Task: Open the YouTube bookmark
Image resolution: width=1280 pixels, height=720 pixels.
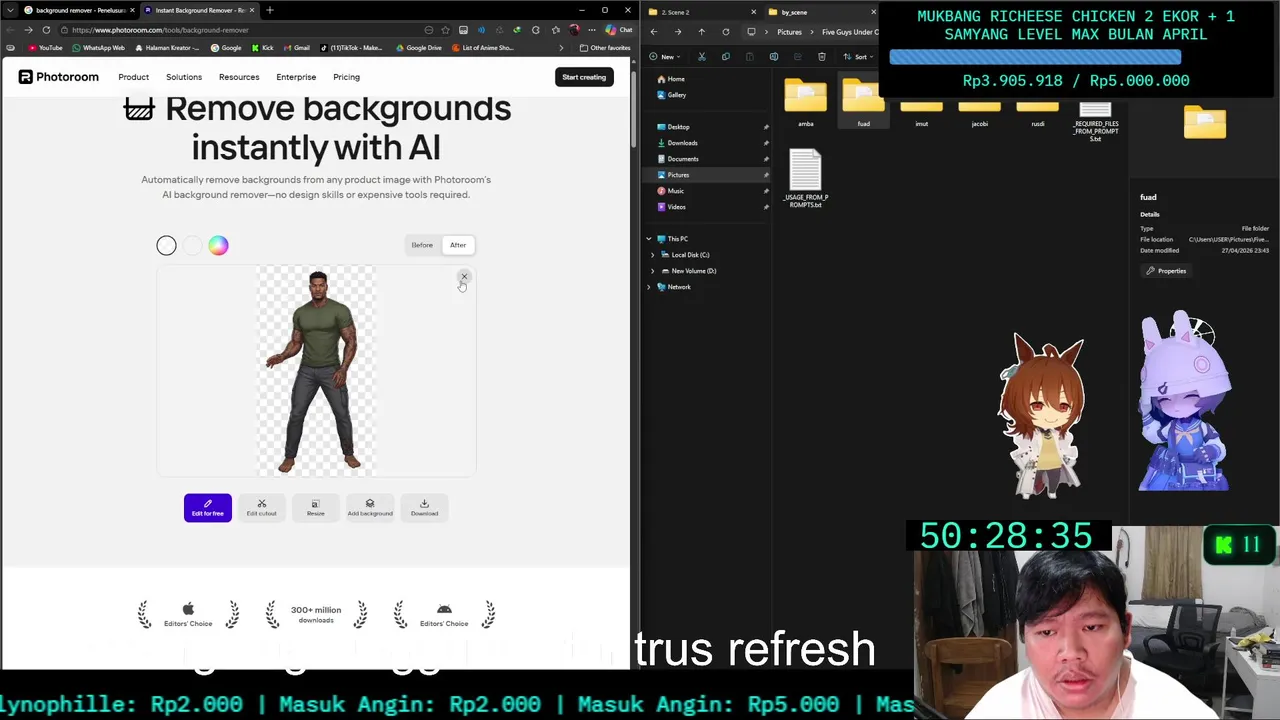Action: click(x=45, y=48)
